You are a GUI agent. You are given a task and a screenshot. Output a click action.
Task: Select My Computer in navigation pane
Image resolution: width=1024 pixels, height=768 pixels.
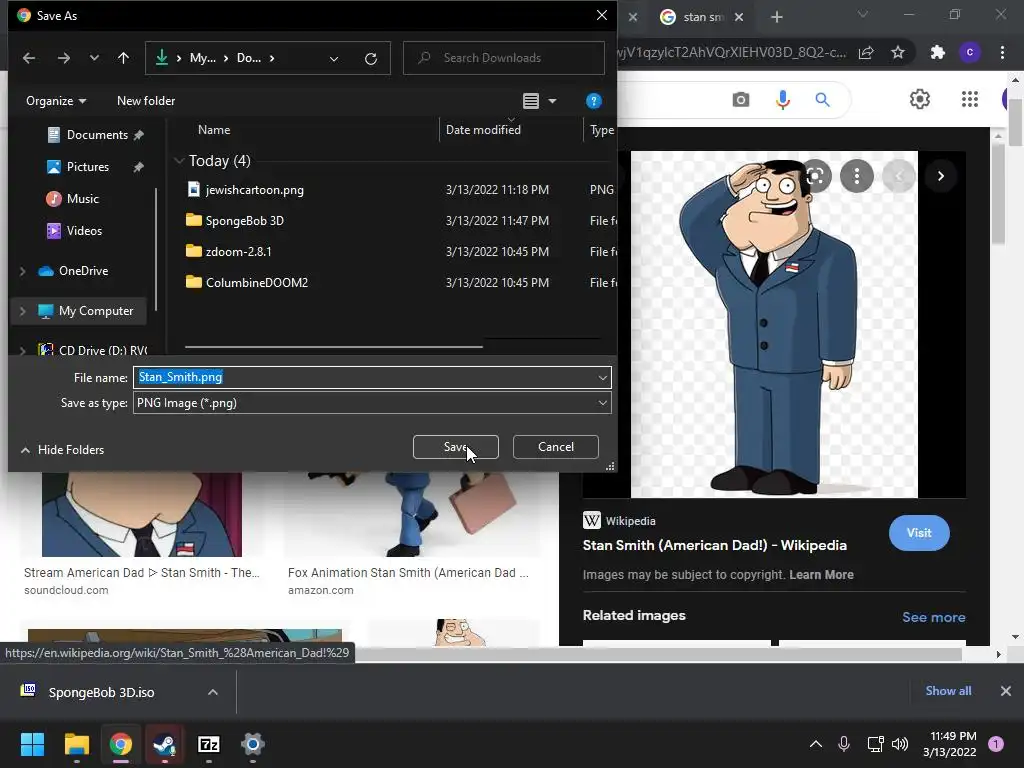(95, 311)
